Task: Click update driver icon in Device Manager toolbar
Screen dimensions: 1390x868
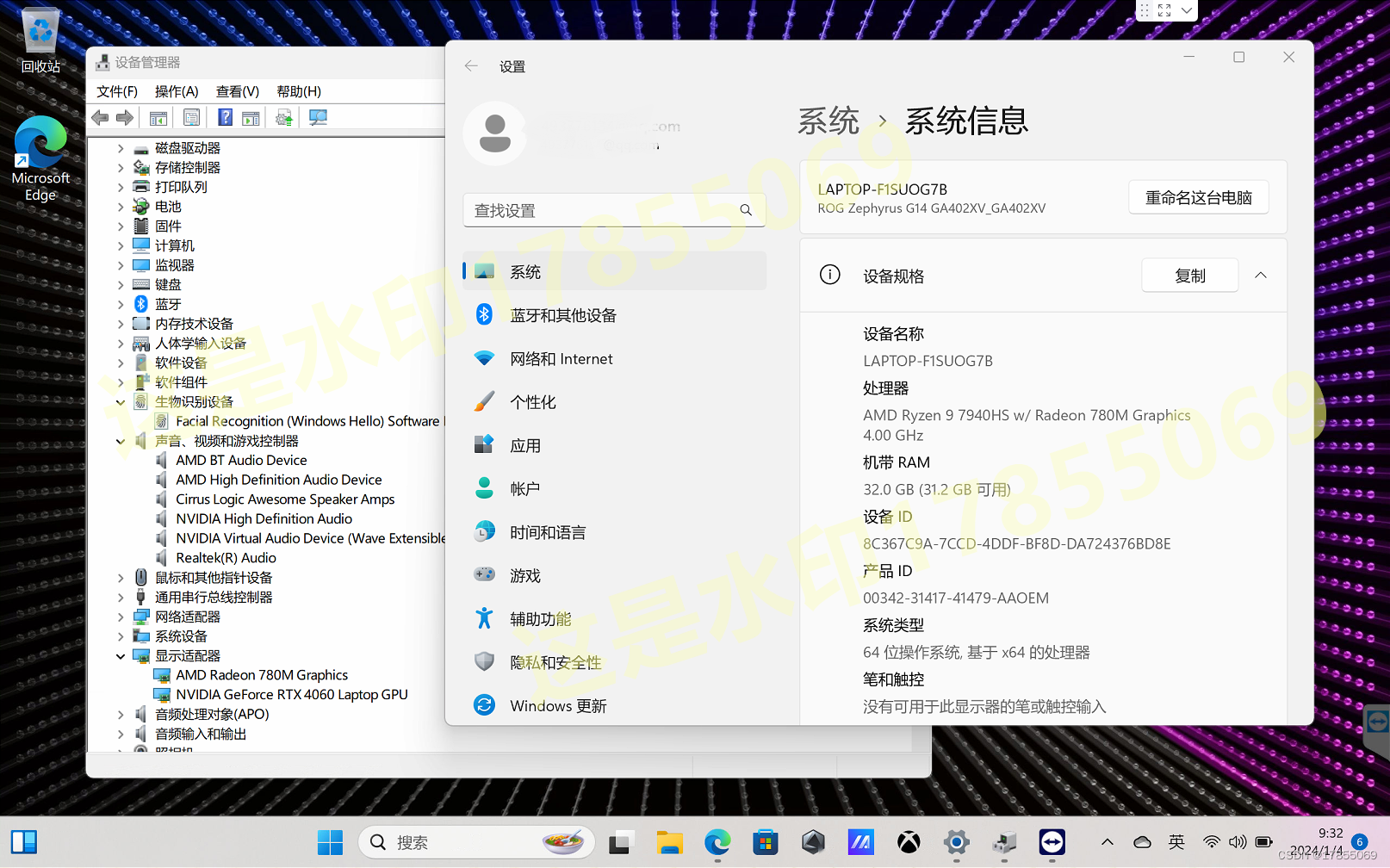Action: click(x=283, y=118)
